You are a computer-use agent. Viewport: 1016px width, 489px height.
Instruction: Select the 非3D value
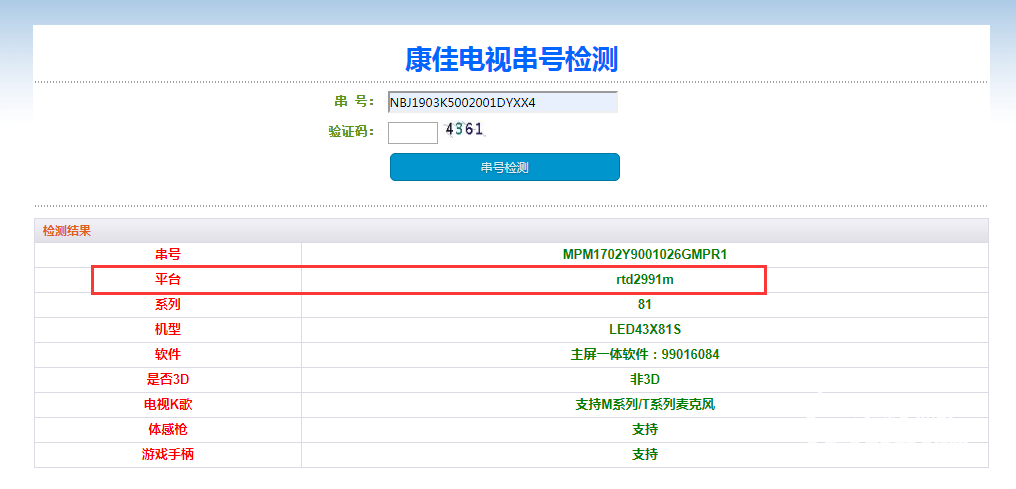point(645,380)
